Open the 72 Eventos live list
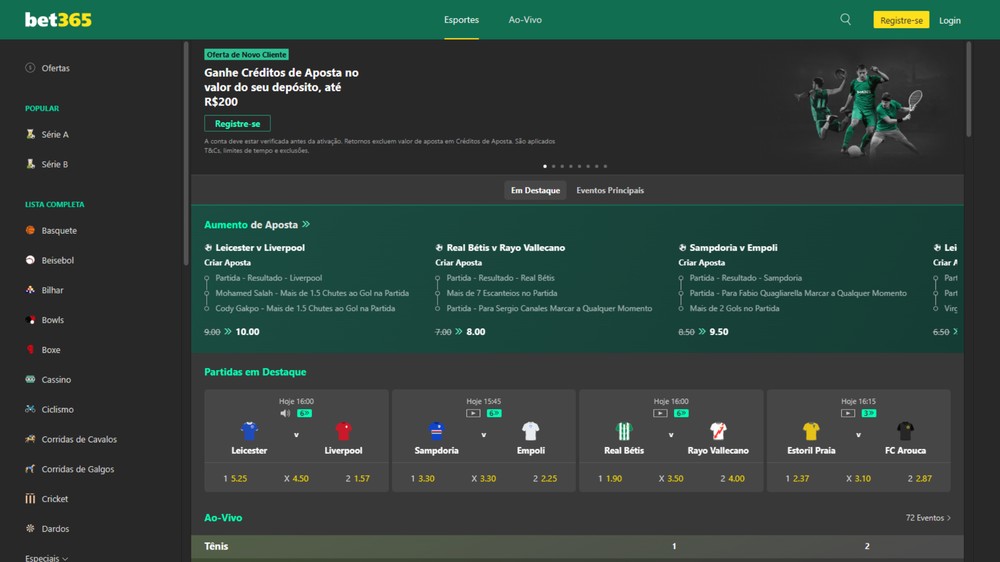The image size is (1000, 562). [928, 517]
